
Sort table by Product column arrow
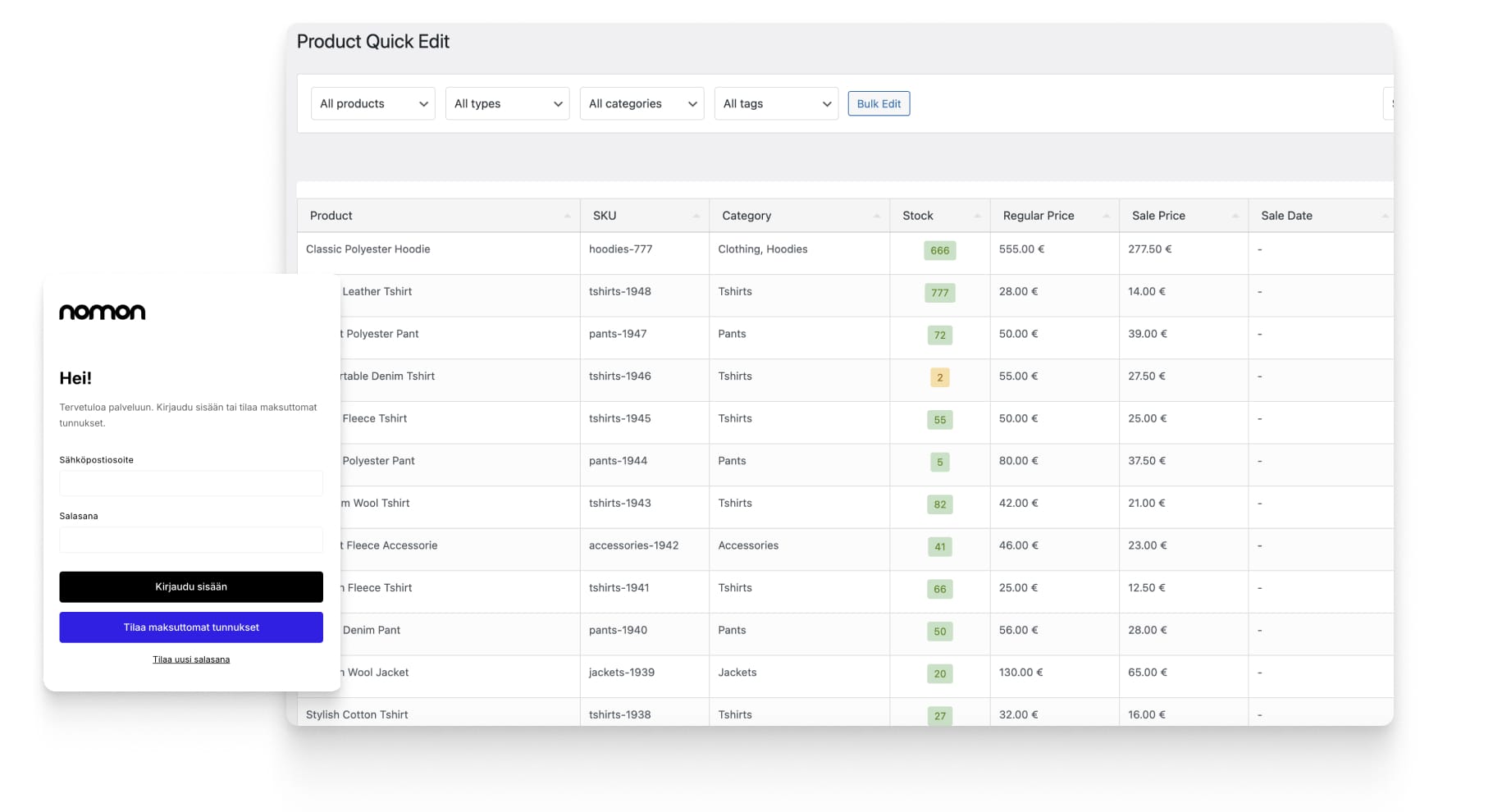567,216
